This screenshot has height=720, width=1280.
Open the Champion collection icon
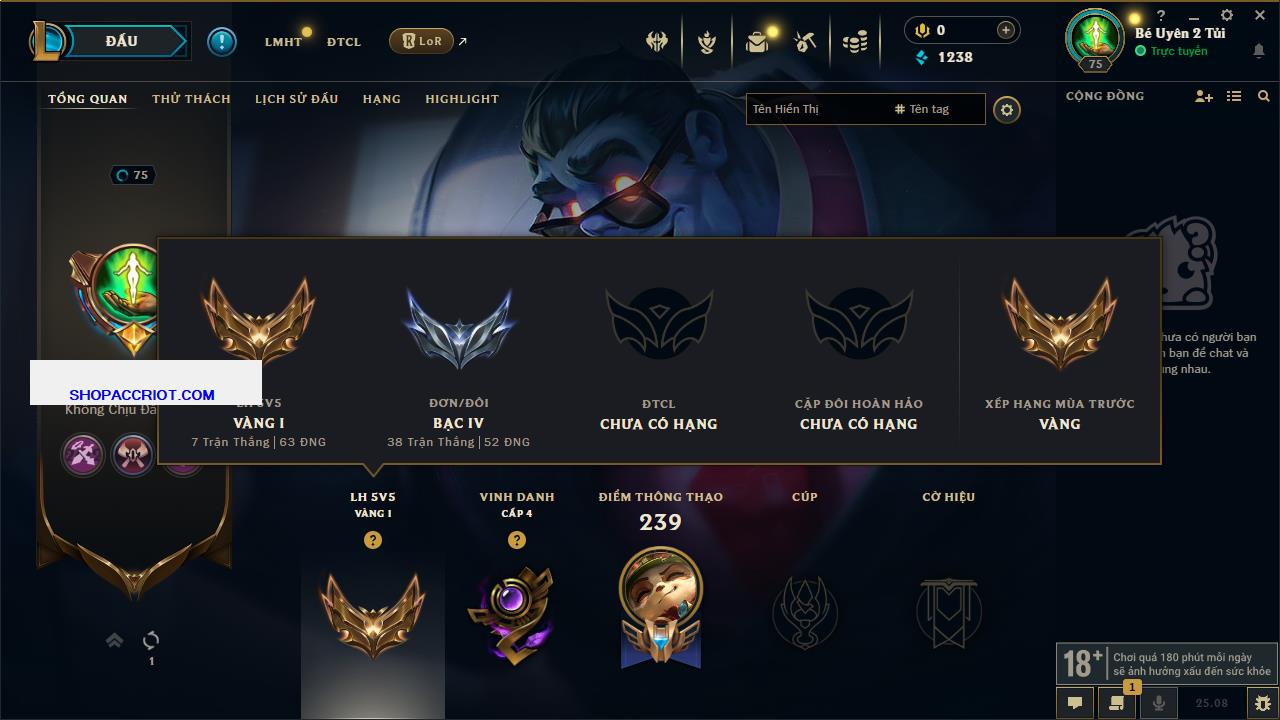707,42
